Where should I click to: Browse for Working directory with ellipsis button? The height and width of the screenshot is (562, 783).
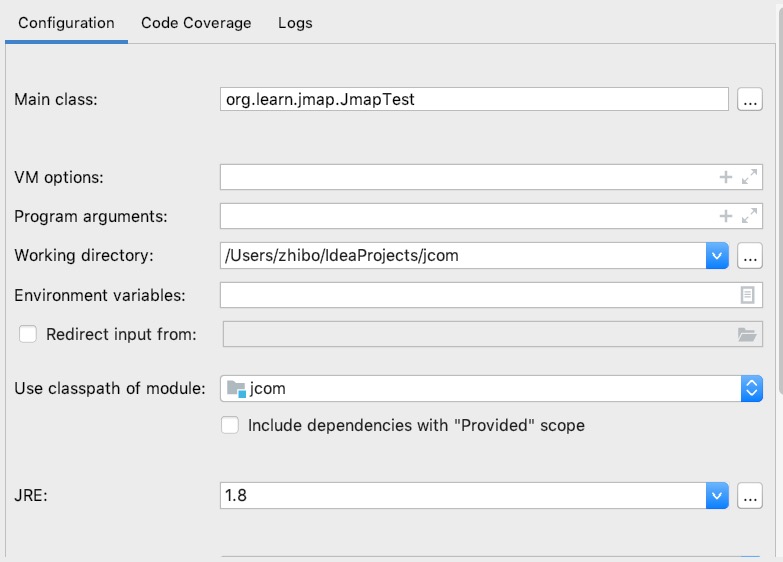tap(750, 255)
